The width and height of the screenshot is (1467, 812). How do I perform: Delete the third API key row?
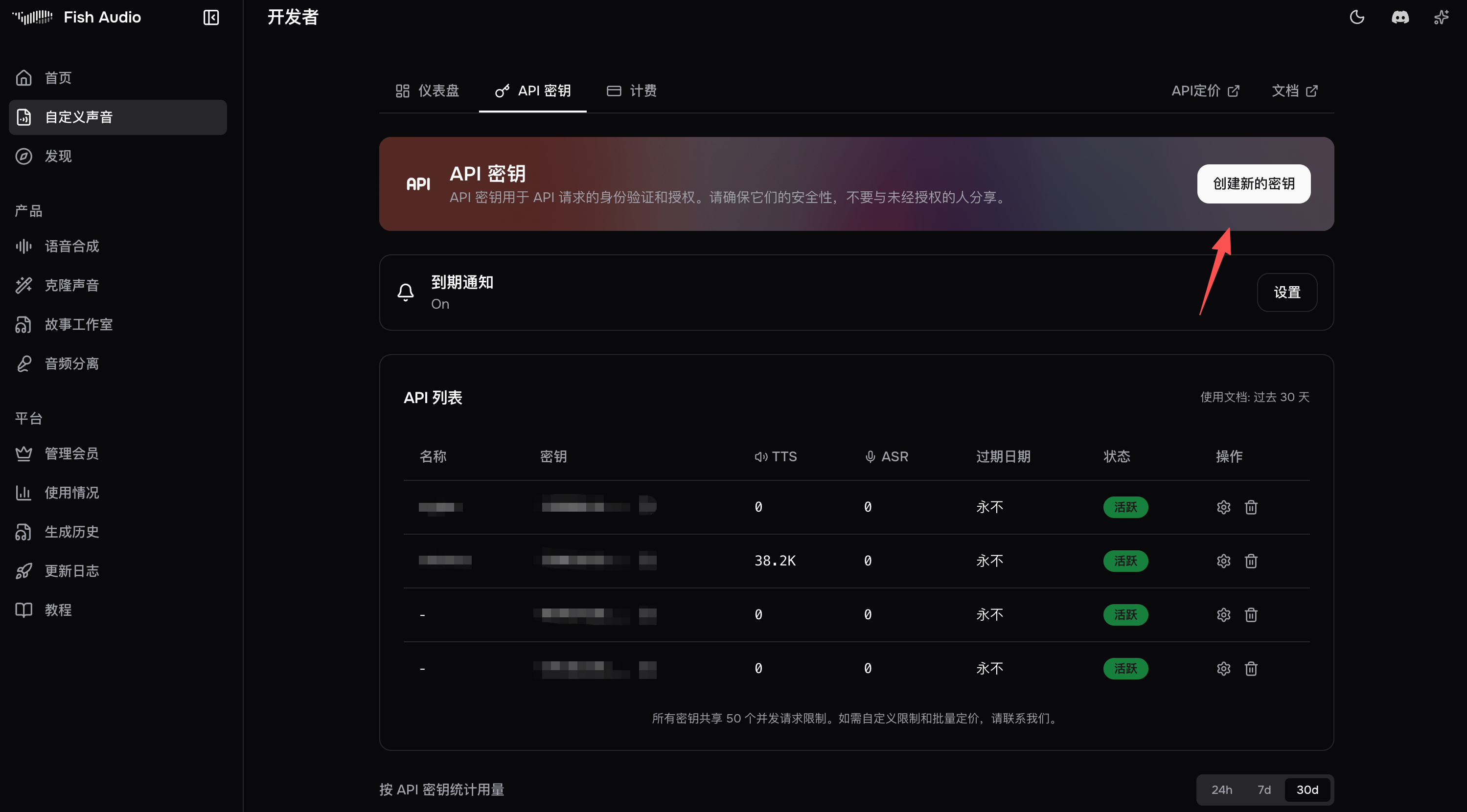1251,615
